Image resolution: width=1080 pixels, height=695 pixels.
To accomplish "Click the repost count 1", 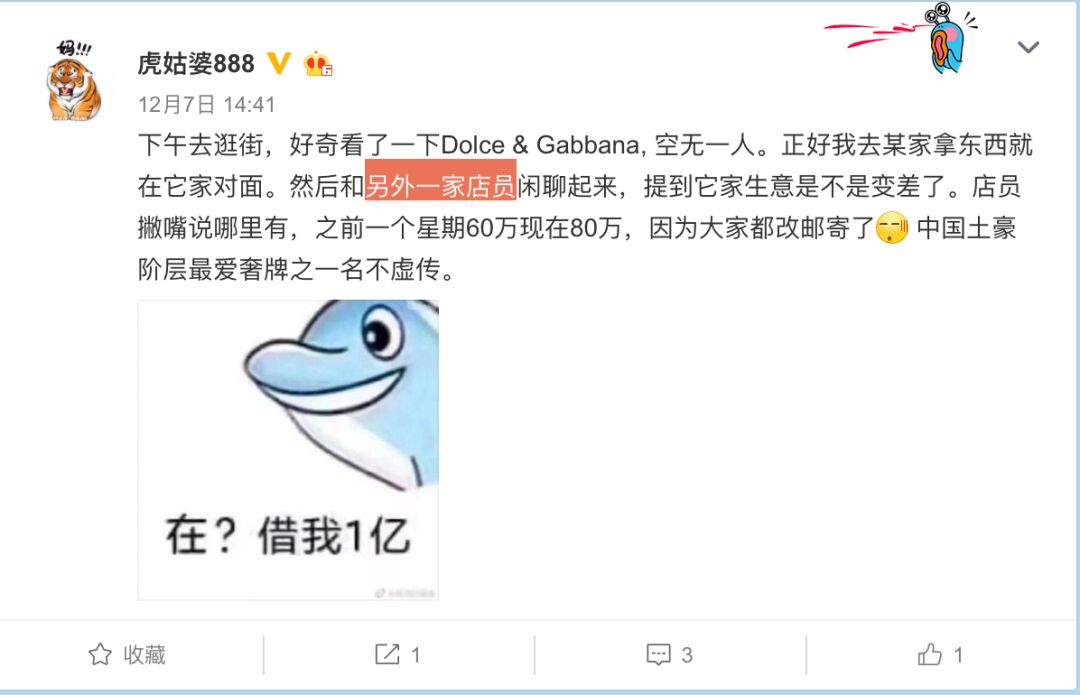I will [x=415, y=654].
